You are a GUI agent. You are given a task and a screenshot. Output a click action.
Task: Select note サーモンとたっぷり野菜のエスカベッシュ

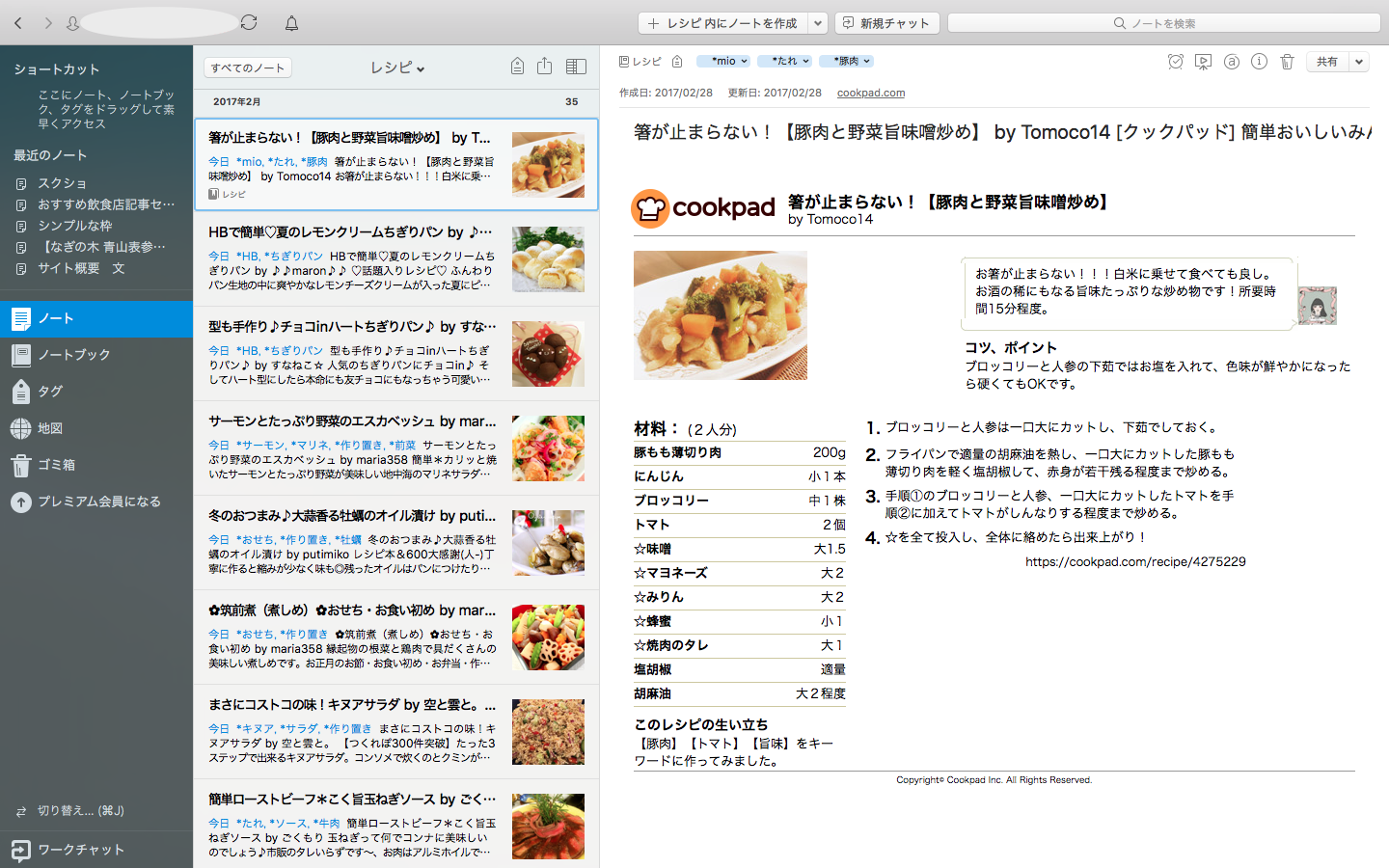tap(396, 448)
